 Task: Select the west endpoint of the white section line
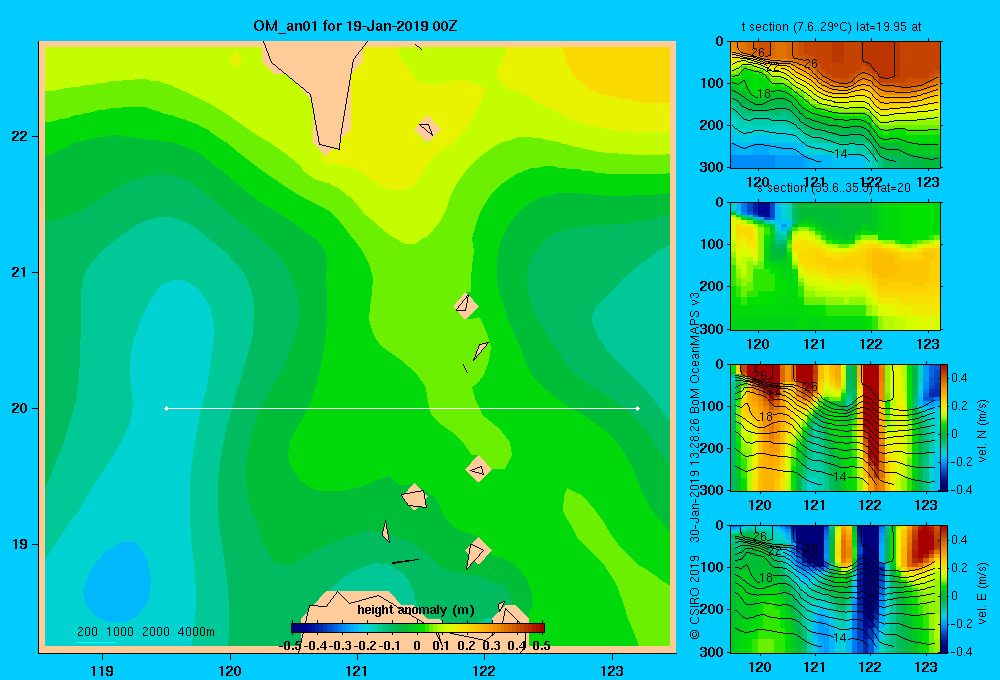(x=166, y=408)
